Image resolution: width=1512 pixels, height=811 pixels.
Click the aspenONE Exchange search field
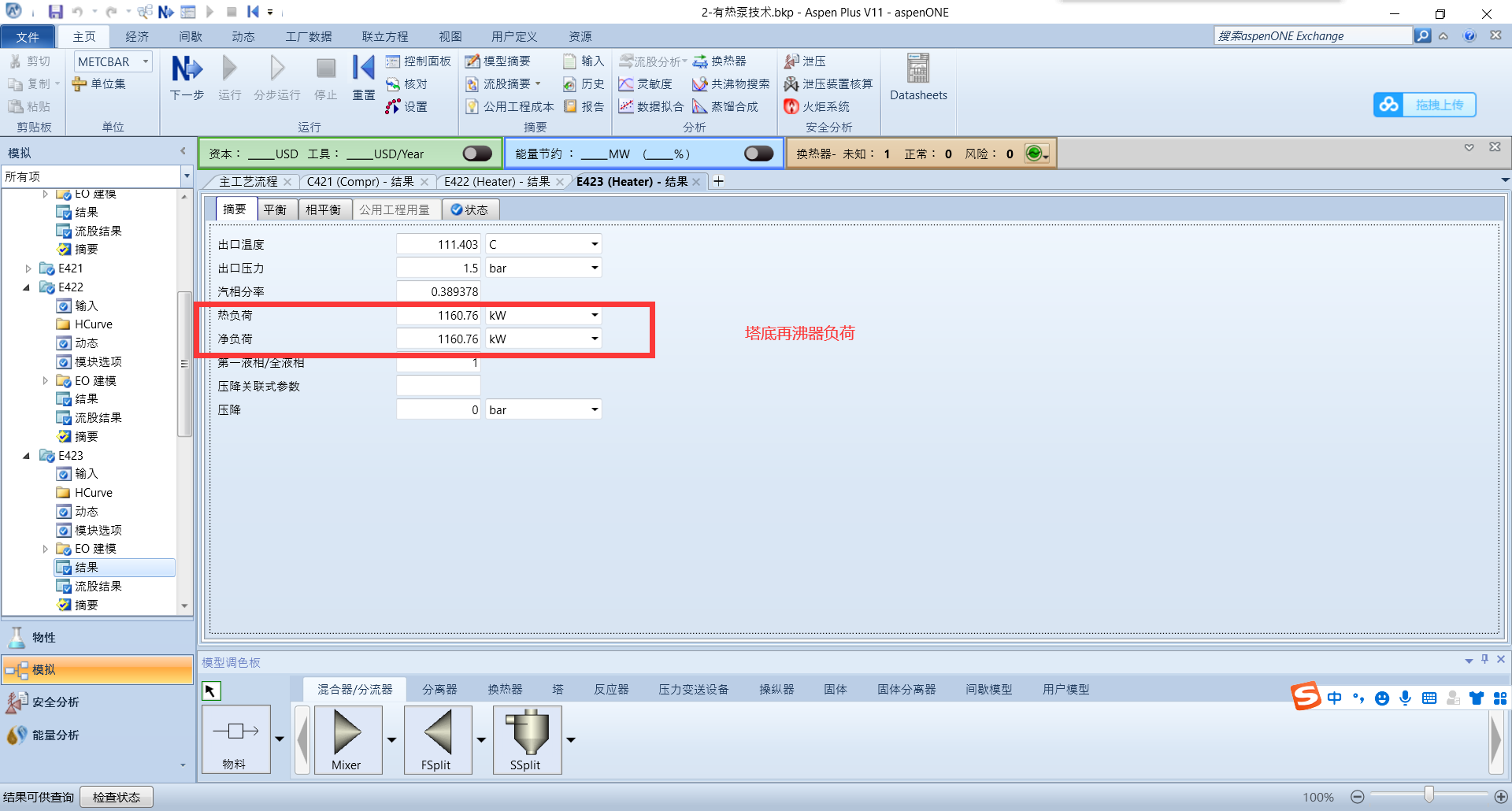(1313, 36)
